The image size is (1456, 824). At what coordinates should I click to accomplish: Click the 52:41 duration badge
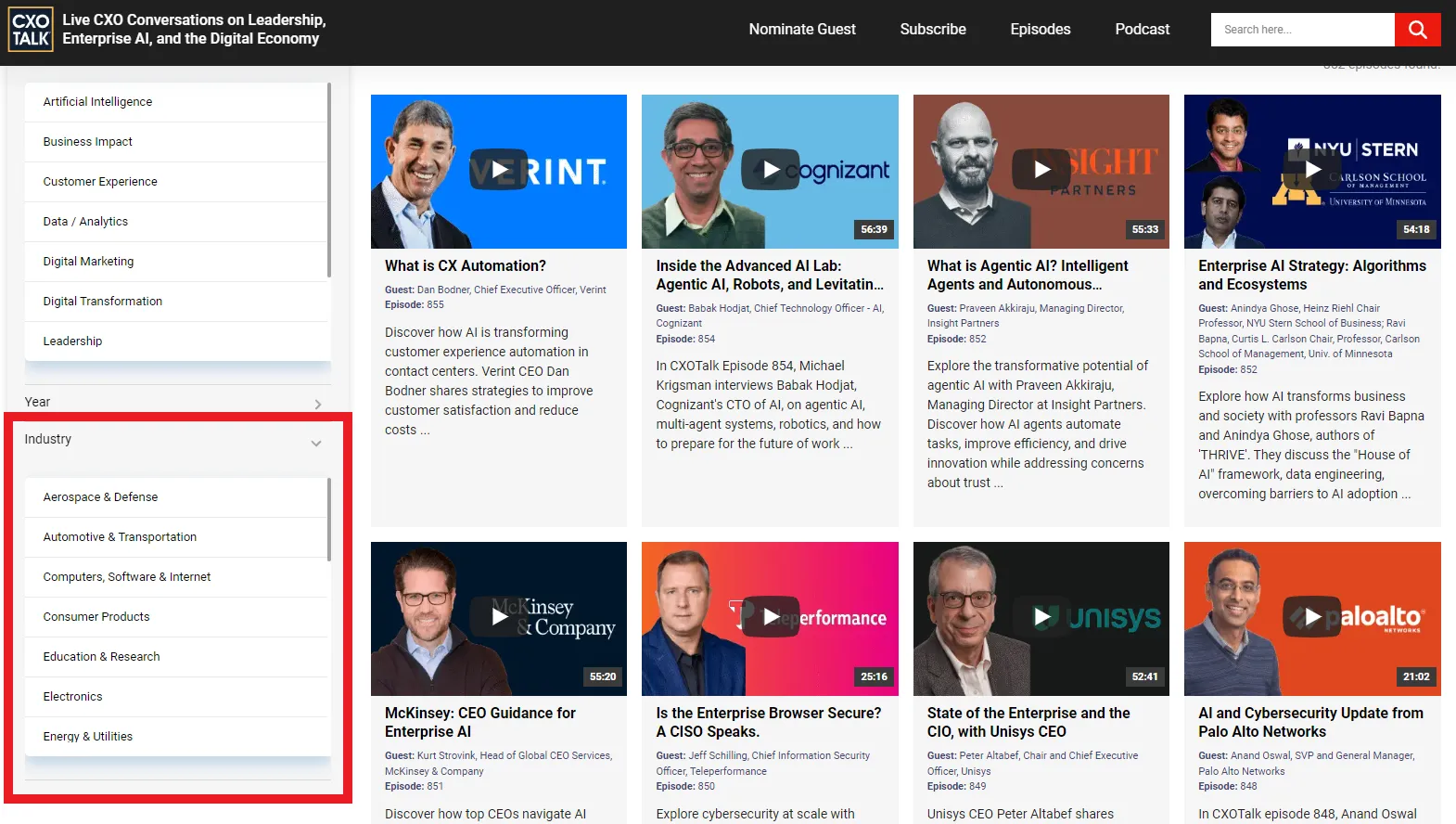point(1144,676)
